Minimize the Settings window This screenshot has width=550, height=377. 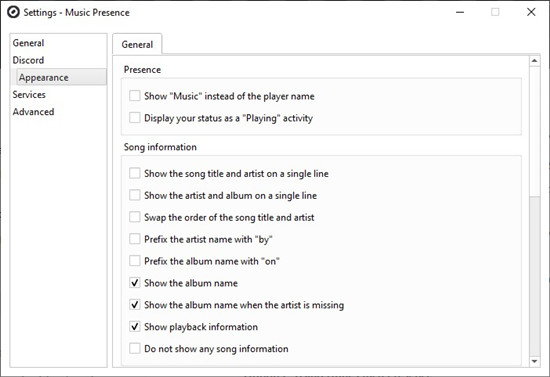coord(460,12)
